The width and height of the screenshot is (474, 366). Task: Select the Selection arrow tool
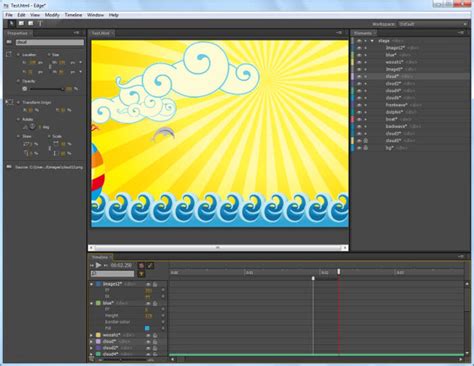[x=12, y=23]
